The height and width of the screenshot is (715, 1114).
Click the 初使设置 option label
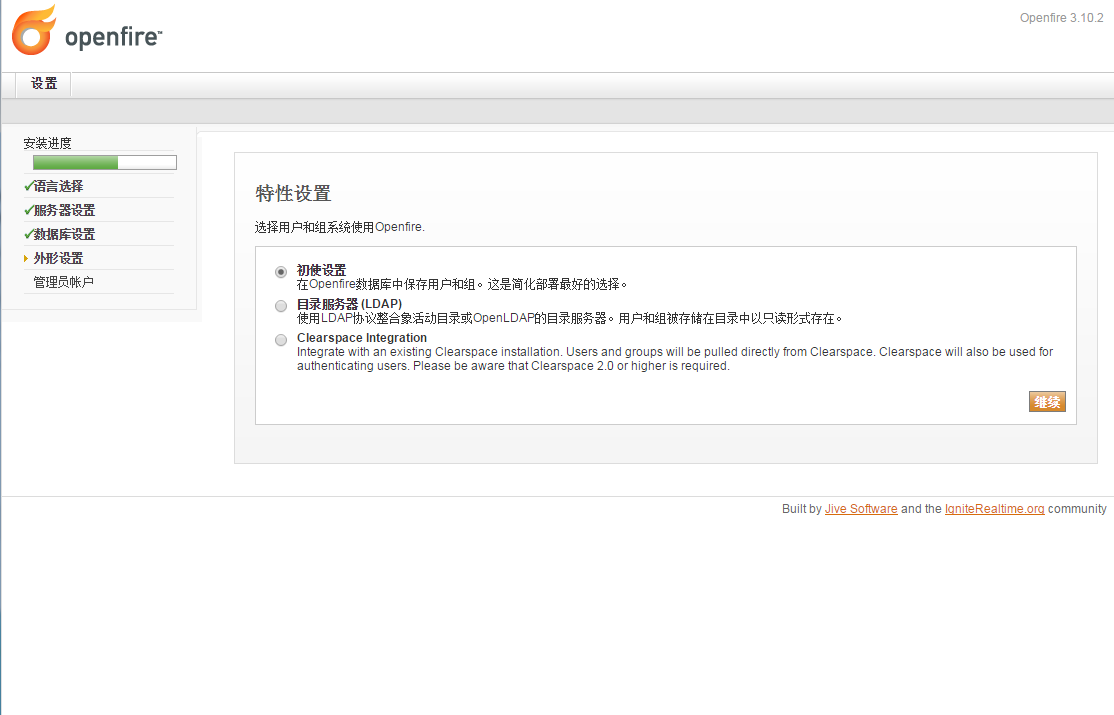click(321, 270)
